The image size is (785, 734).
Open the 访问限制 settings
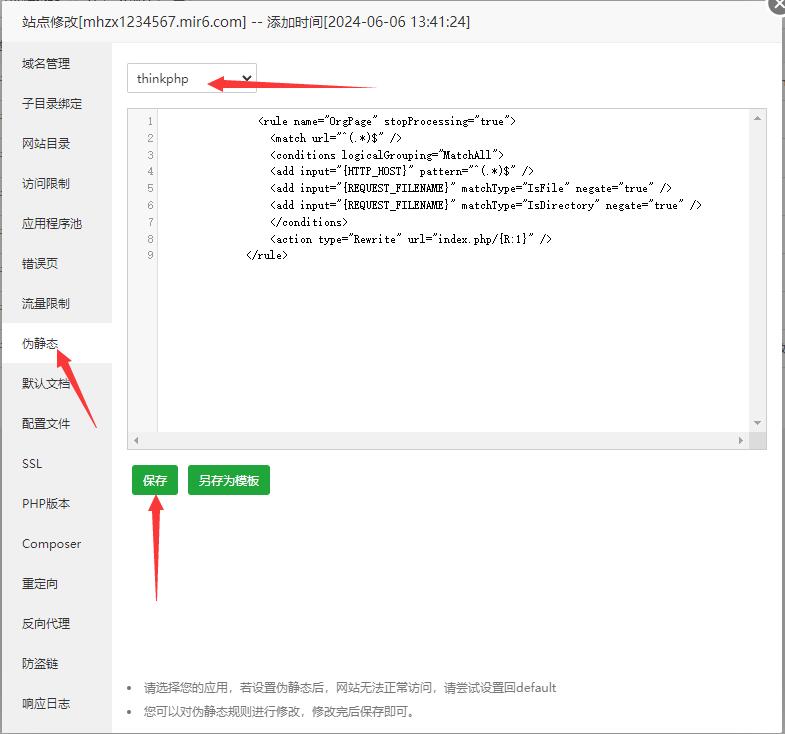pos(46,184)
